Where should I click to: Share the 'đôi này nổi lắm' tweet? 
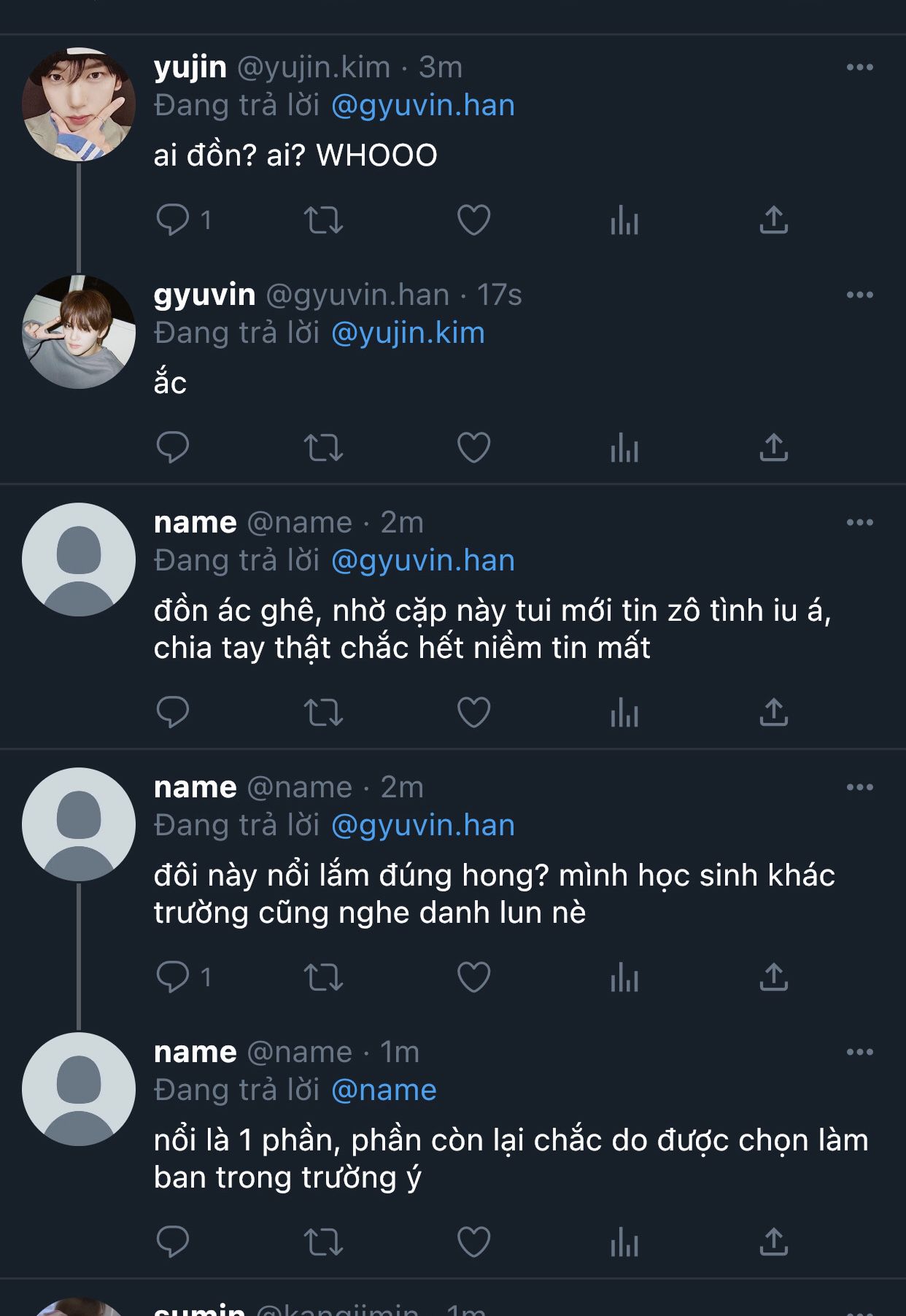pos(774,977)
